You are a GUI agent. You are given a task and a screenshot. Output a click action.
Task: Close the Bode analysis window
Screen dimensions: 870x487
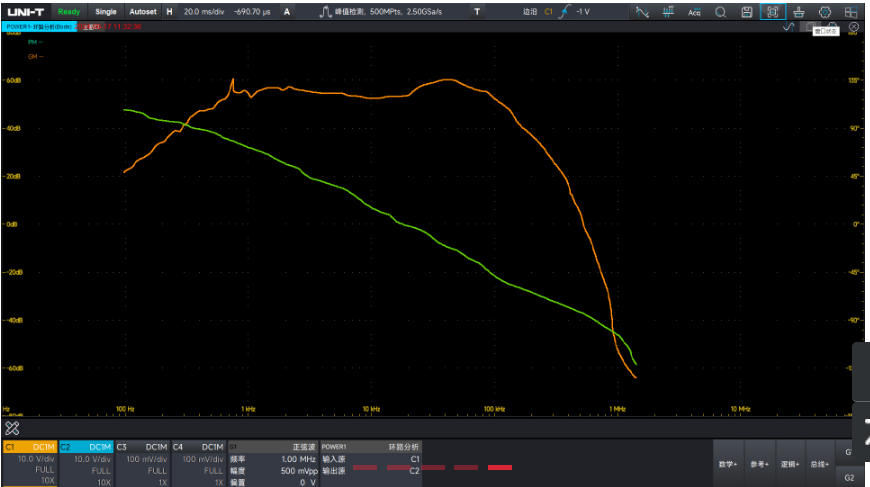click(854, 27)
